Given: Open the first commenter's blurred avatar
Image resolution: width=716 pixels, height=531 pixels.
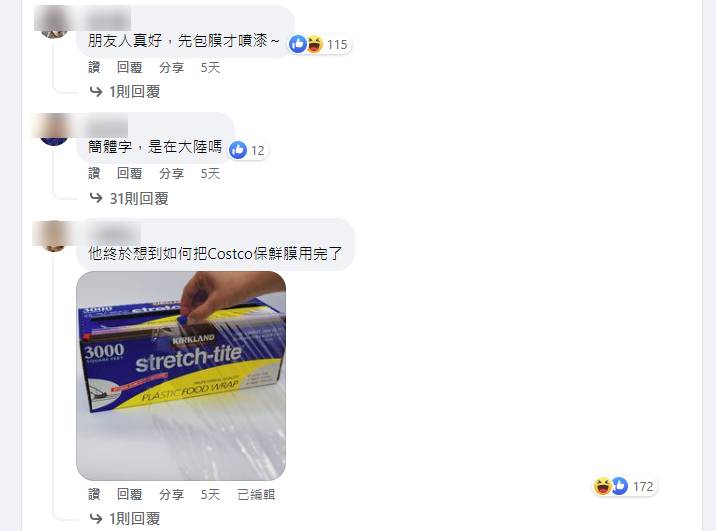Looking at the screenshot, I should (x=54, y=25).
